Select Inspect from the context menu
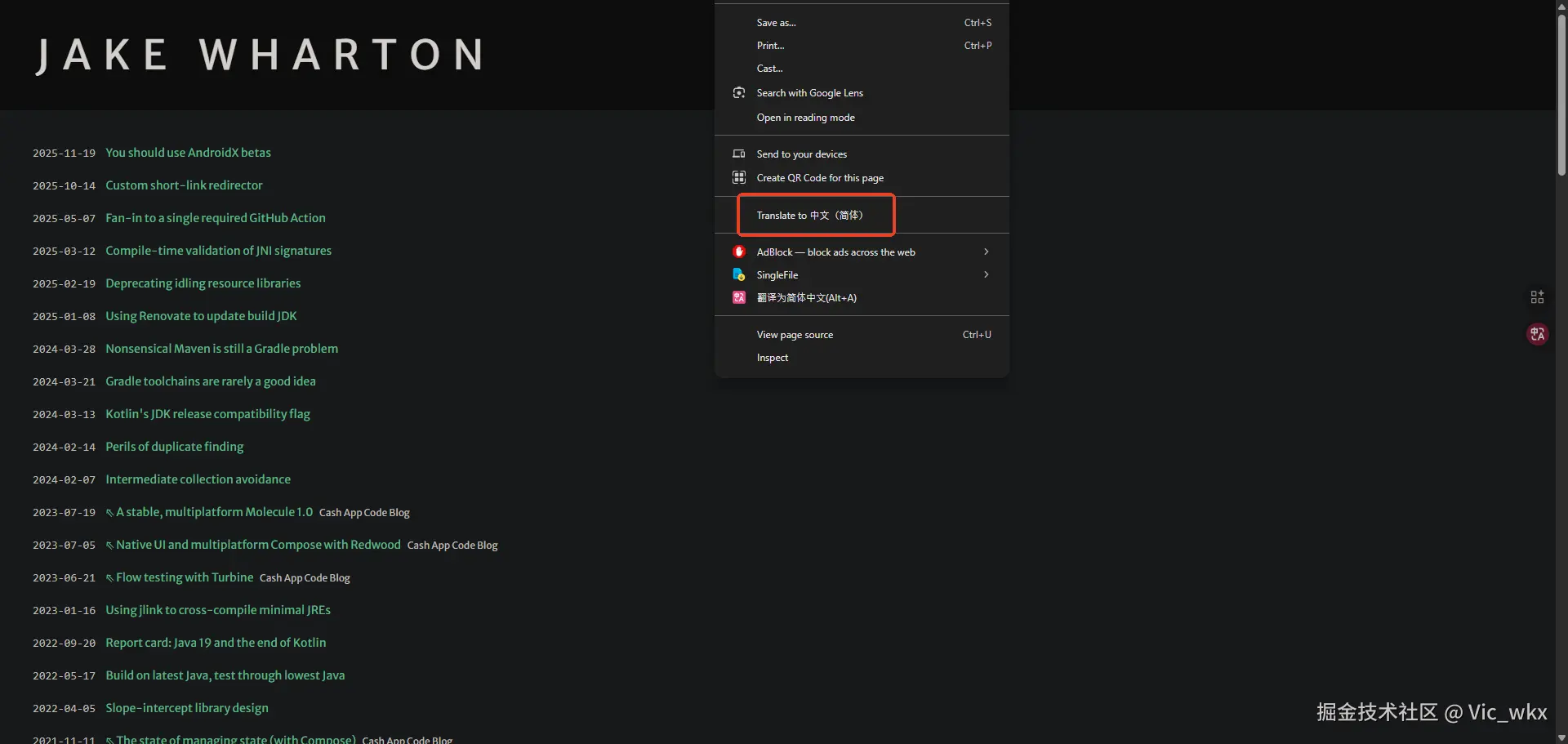Viewport: 1568px width, 744px height. (x=862, y=358)
